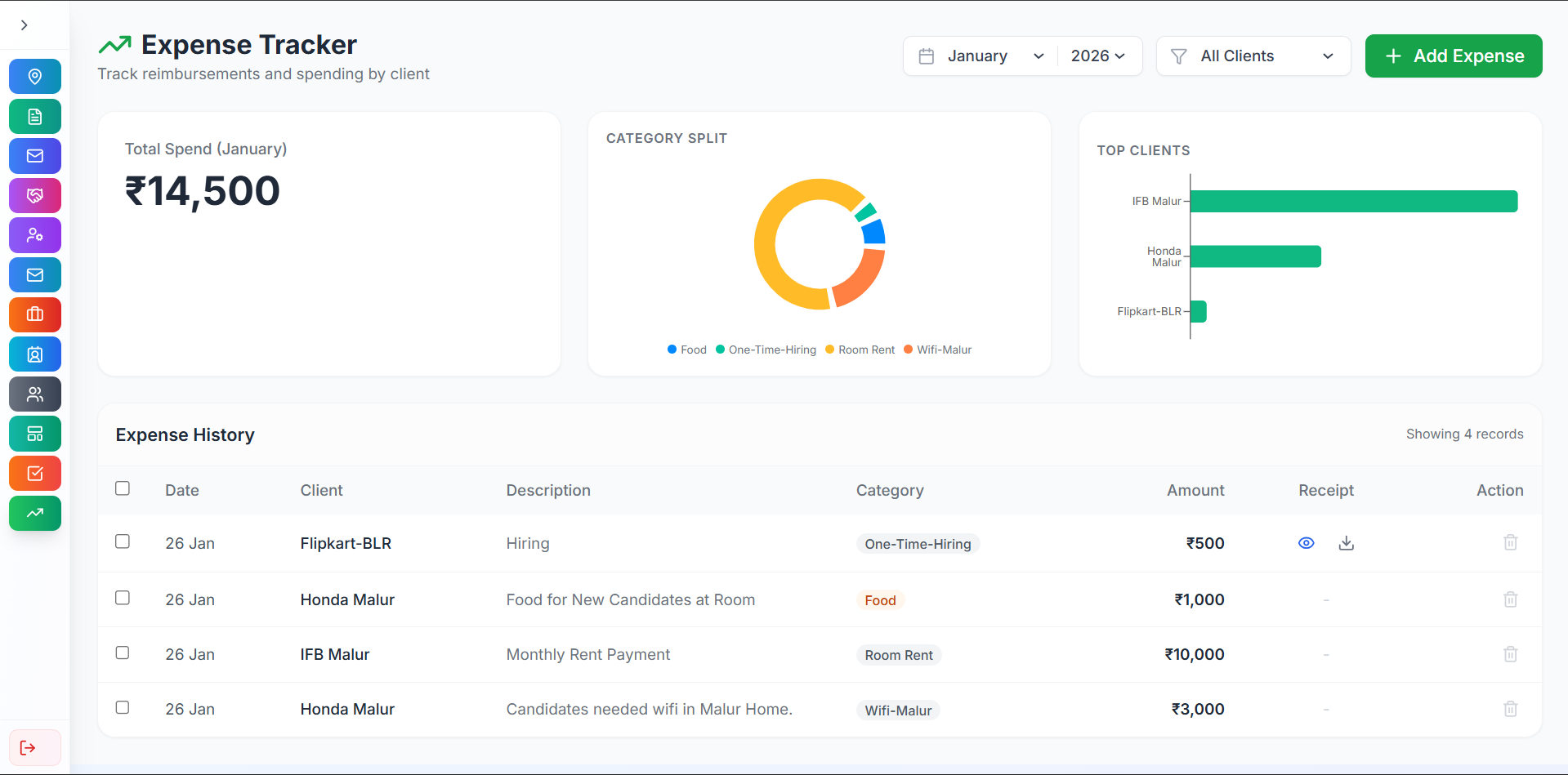Download the Flipkart-BLR receipt

pyautogui.click(x=1346, y=543)
